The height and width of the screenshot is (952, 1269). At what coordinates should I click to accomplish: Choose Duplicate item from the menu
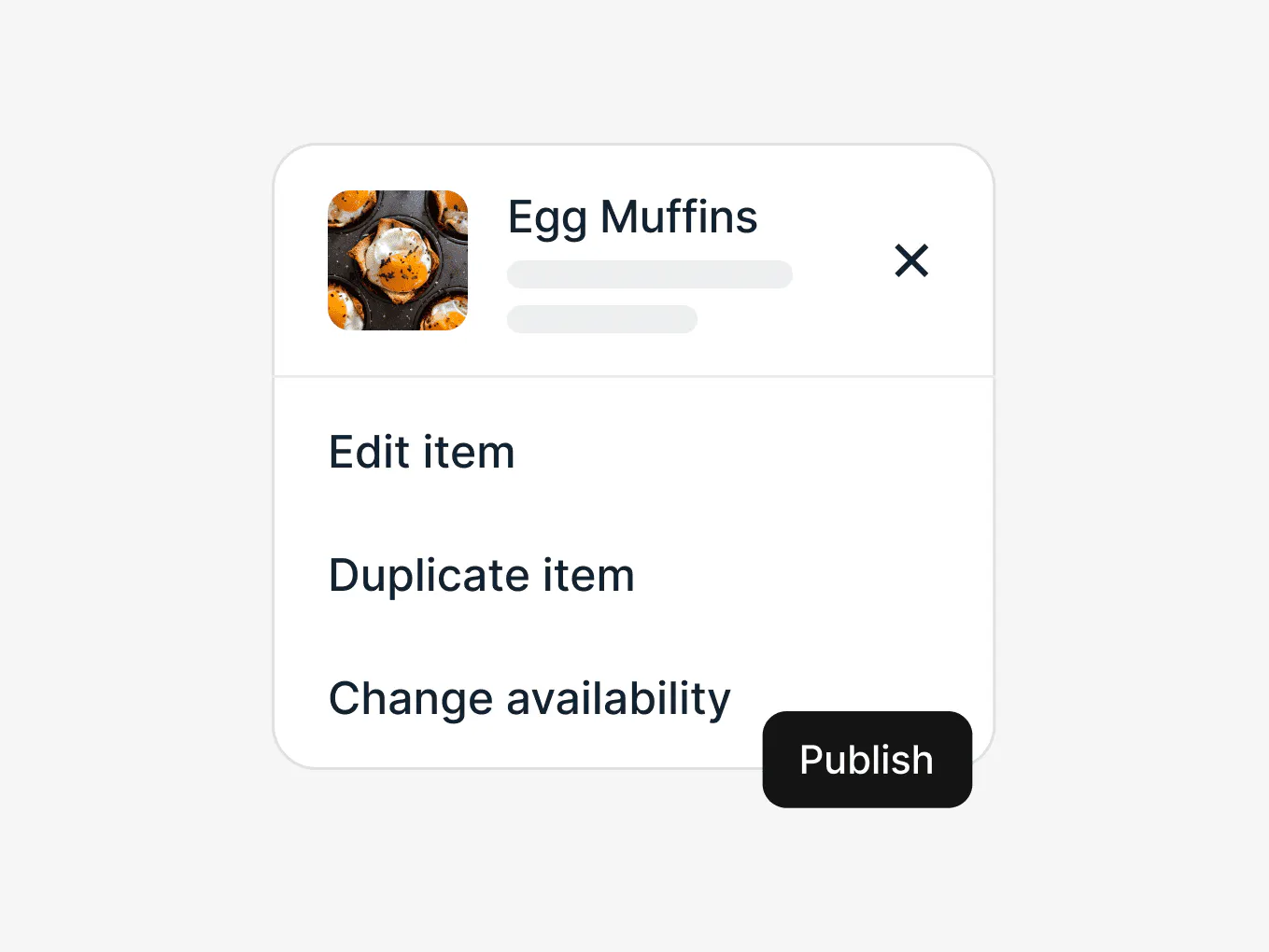click(482, 576)
